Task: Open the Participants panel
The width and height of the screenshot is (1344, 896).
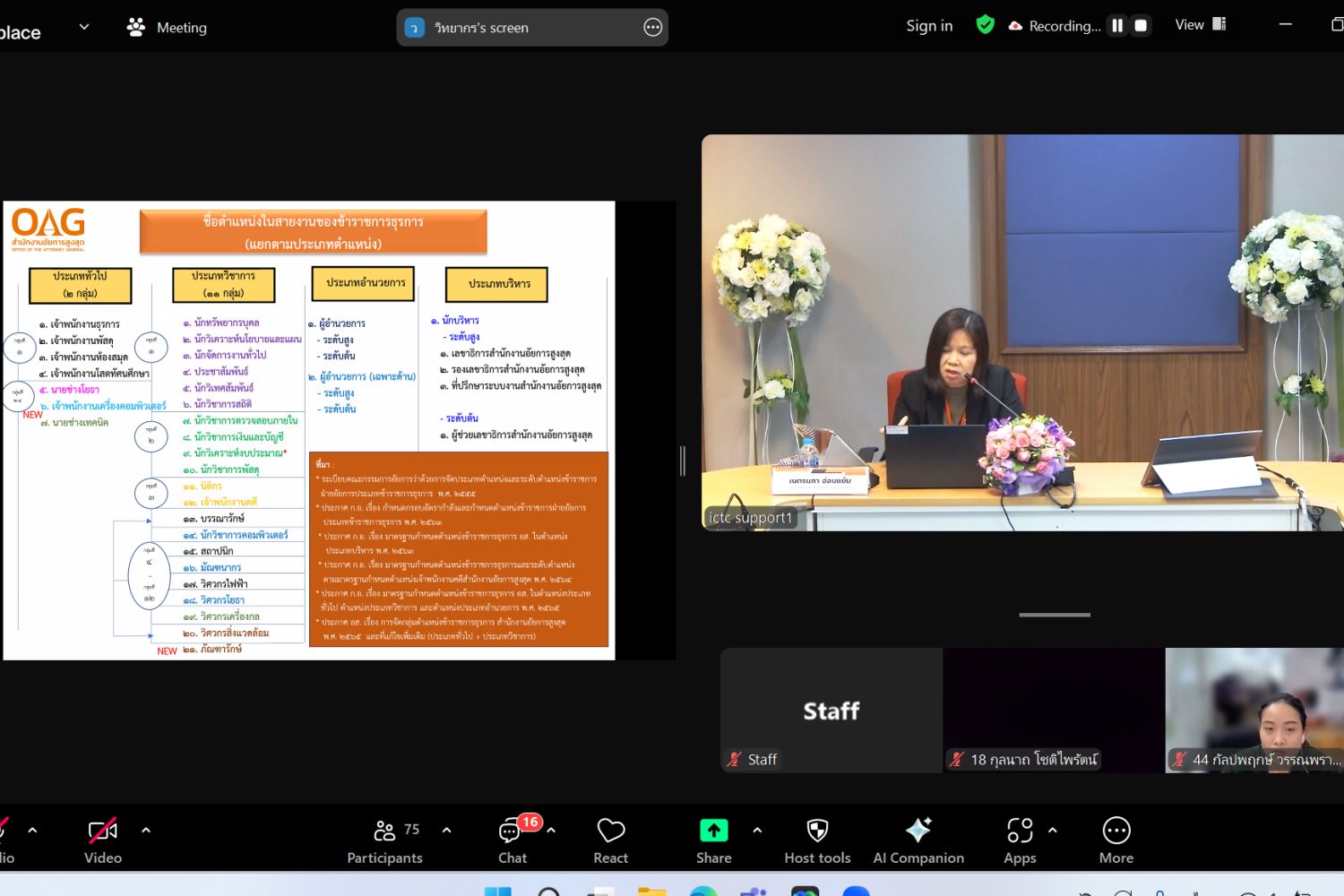Action: point(385,841)
